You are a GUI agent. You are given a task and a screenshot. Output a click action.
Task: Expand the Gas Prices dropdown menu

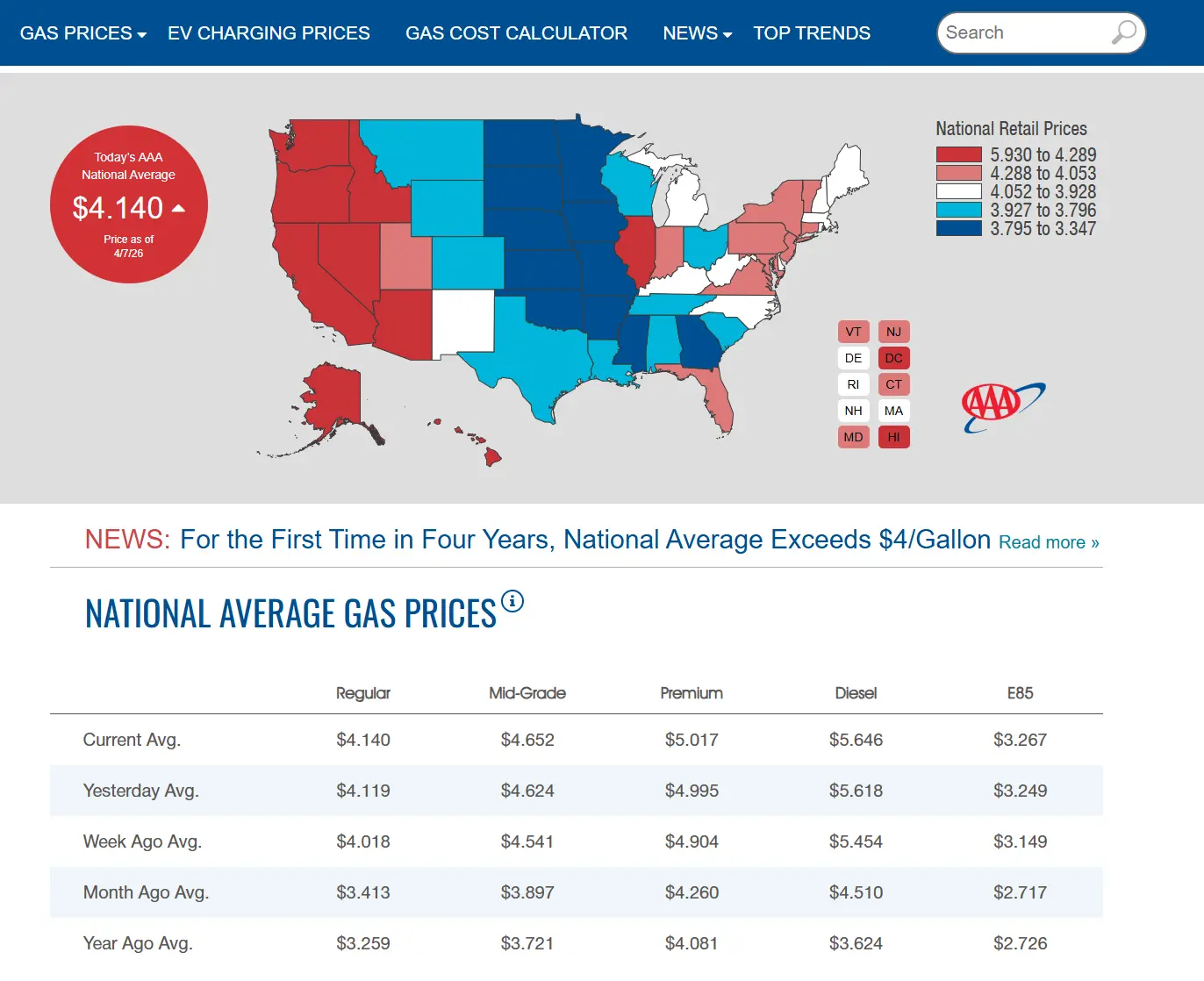83,33
